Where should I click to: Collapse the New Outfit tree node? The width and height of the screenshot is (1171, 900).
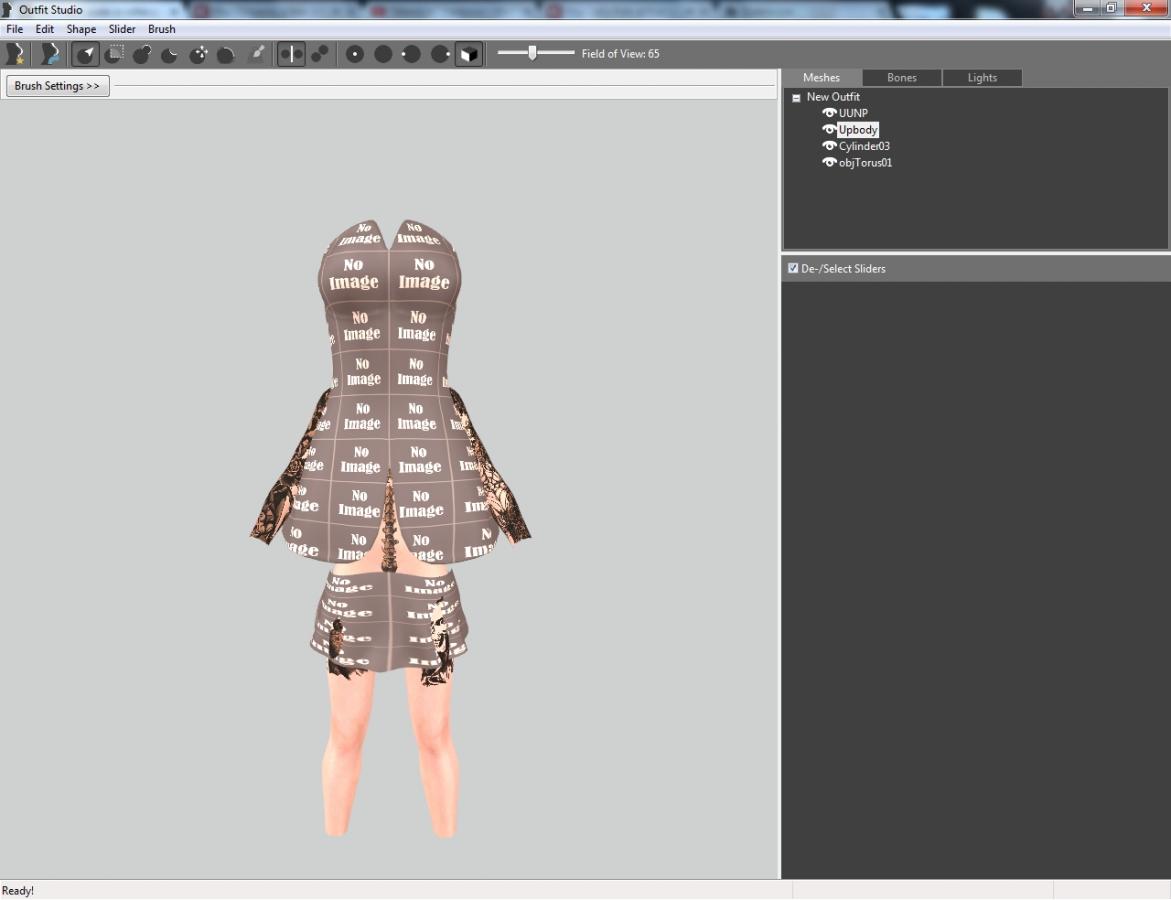[x=796, y=98]
